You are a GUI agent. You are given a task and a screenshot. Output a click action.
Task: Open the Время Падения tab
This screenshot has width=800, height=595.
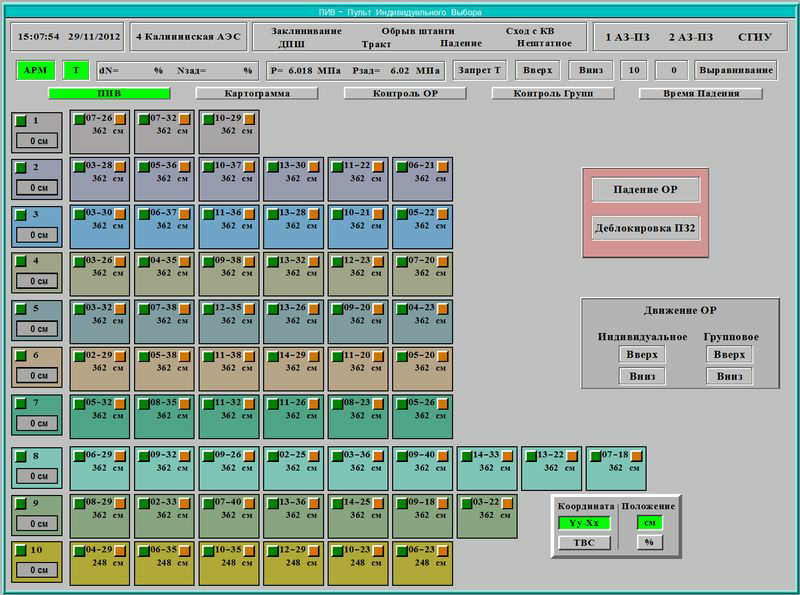click(701, 93)
